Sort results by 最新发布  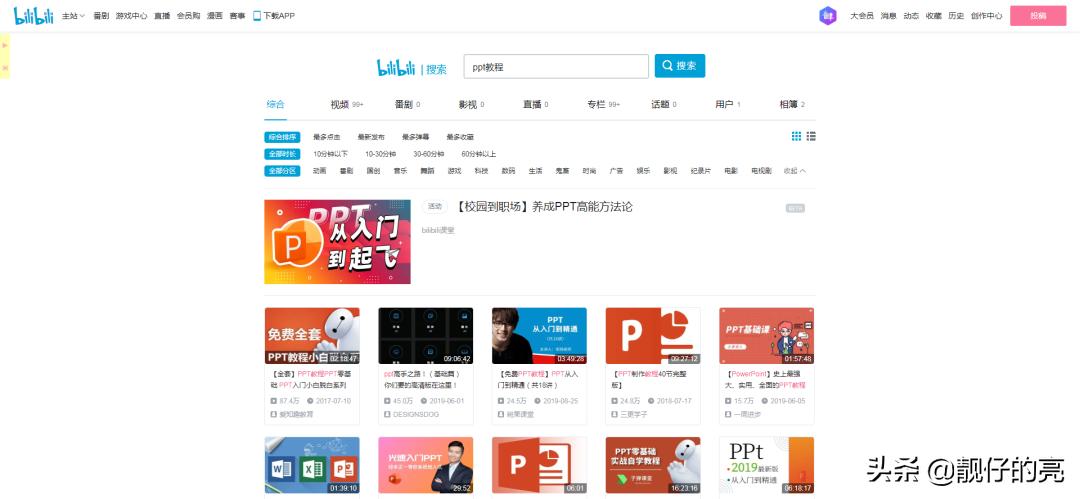tap(371, 137)
